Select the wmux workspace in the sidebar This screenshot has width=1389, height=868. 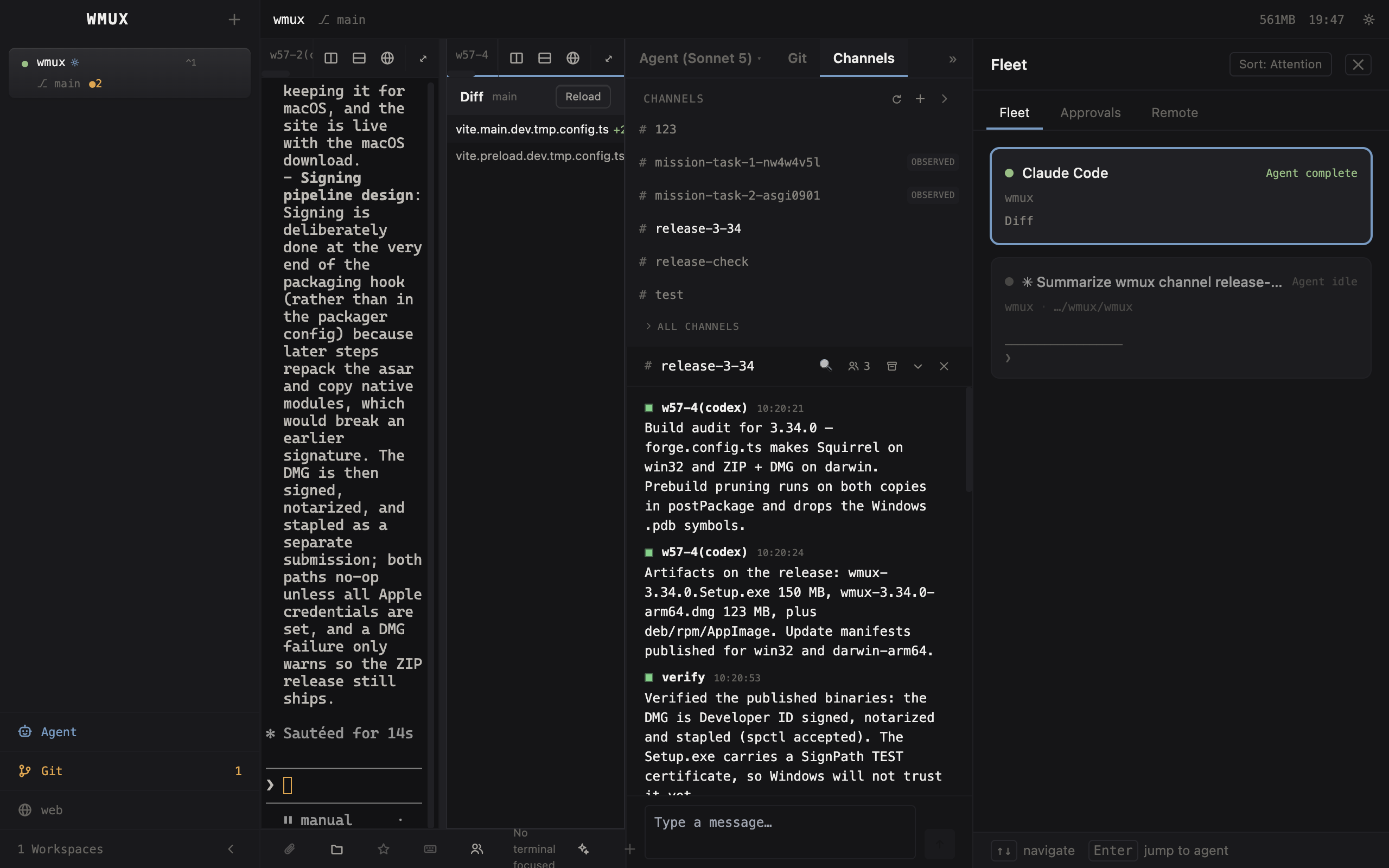coord(130,73)
